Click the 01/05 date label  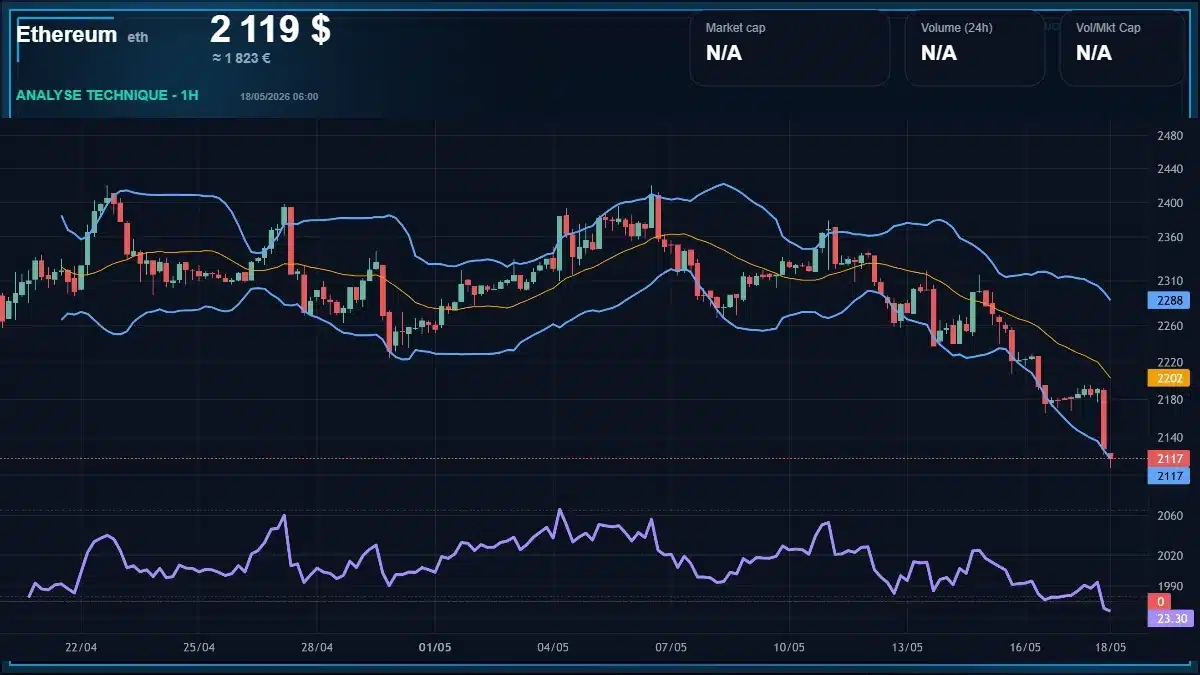[x=435, y=647]
